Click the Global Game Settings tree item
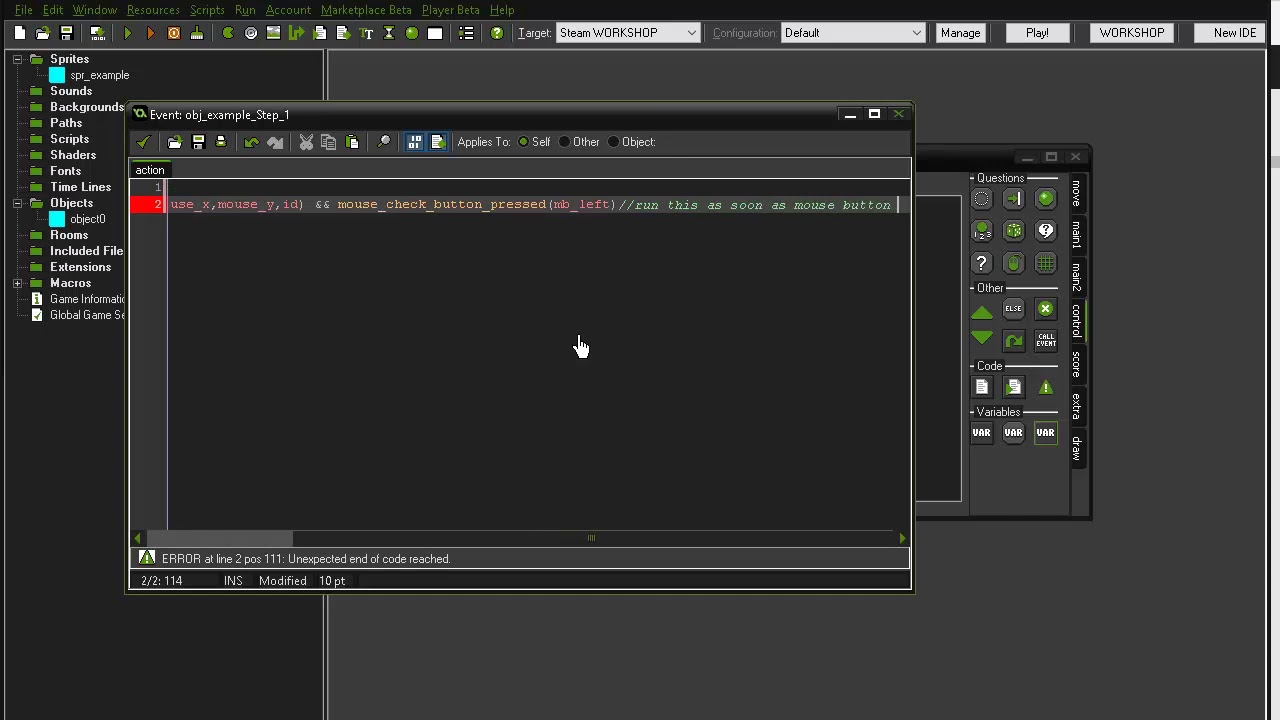Image resolution: width=1280 pixels, height=720 pixels. [87, 315]
